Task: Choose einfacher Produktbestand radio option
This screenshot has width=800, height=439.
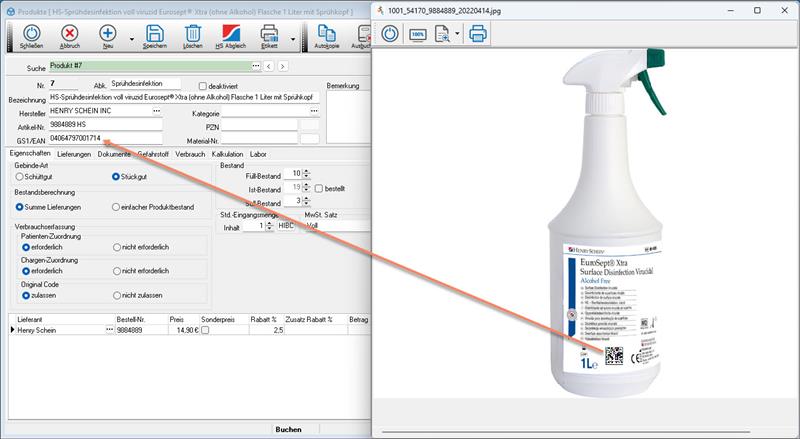Action: point(116,207)
